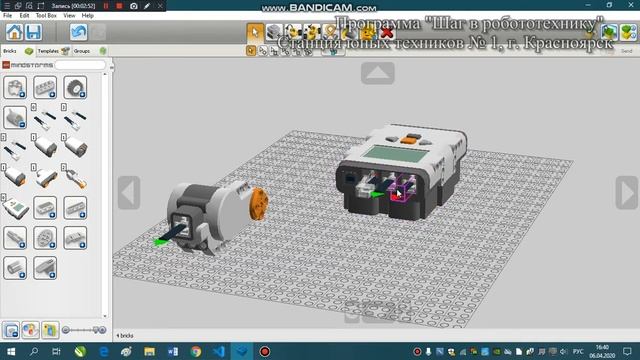
Task: Enable single selection sub-tool
Action: pos(251,51)
